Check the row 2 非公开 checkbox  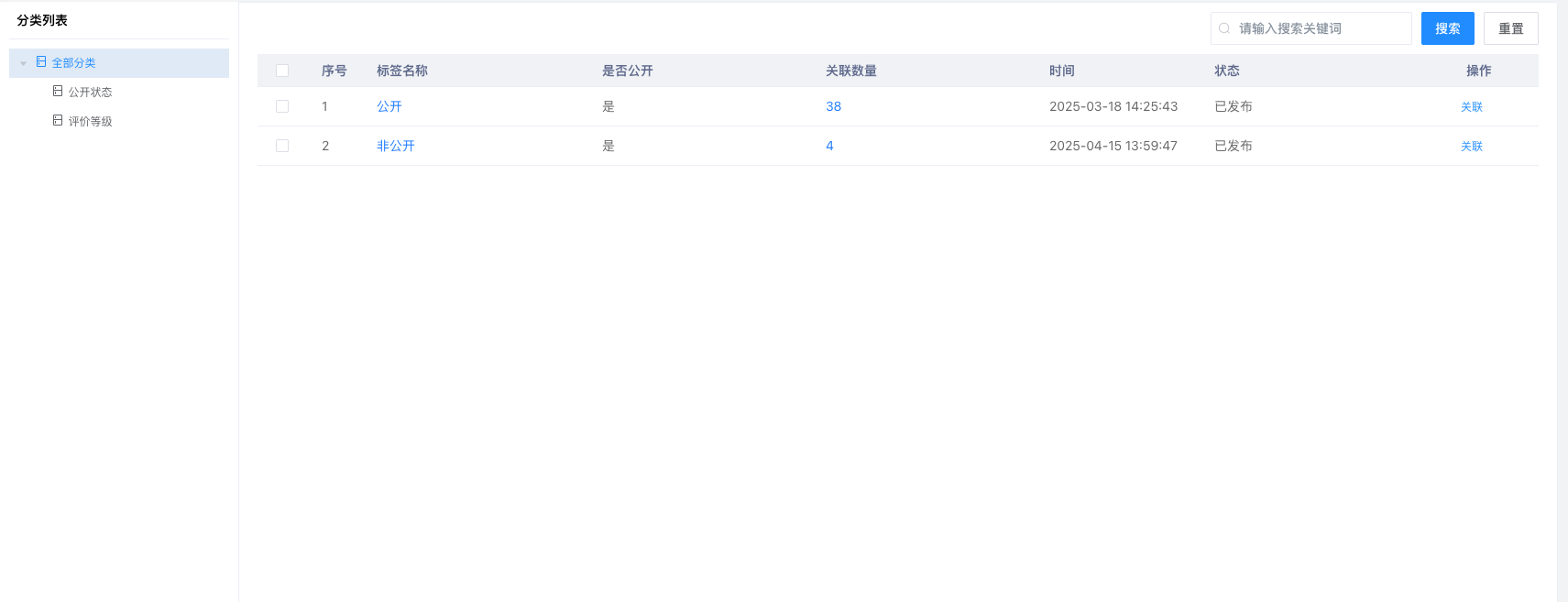[x=282, y=146]
